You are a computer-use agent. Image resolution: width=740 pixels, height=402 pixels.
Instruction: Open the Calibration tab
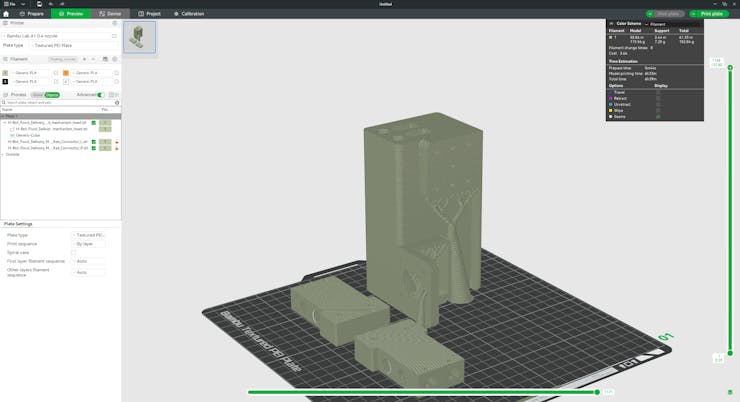(x=189, y=14)
